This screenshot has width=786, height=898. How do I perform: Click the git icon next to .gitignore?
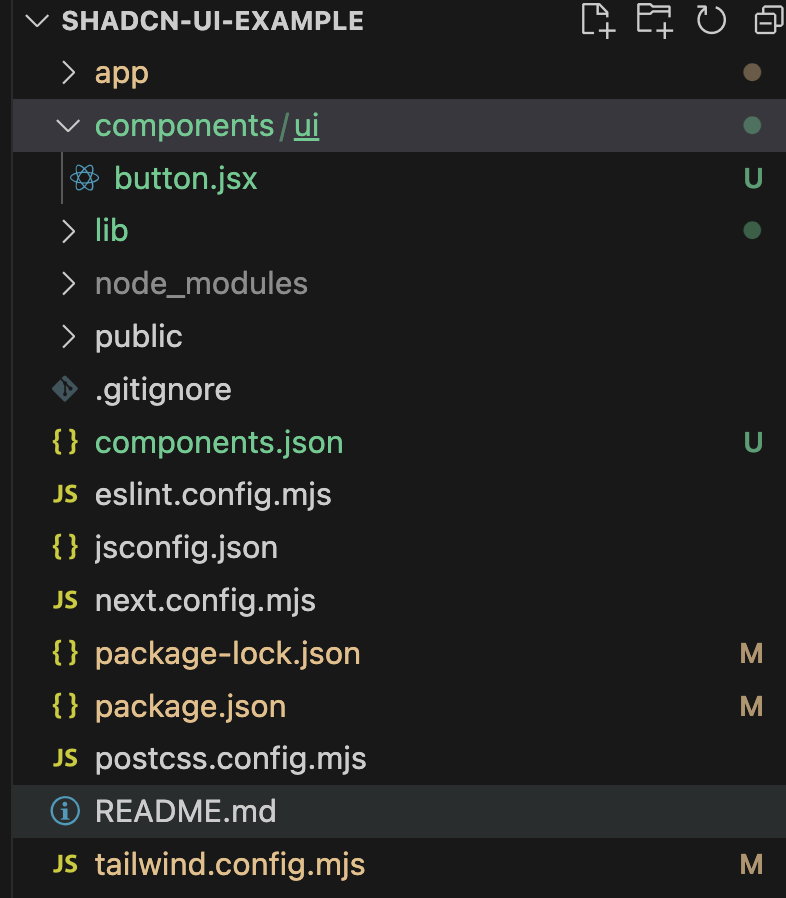(65, 389)
